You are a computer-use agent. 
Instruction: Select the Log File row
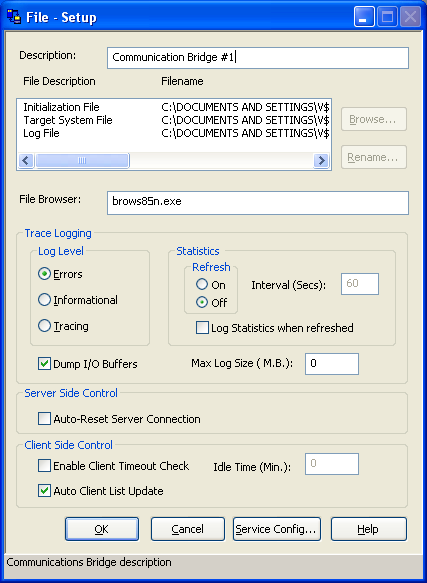(x=174, y=133)
